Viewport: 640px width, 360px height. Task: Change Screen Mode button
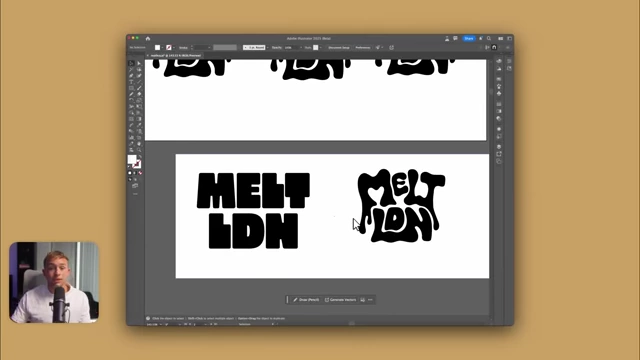135,186
